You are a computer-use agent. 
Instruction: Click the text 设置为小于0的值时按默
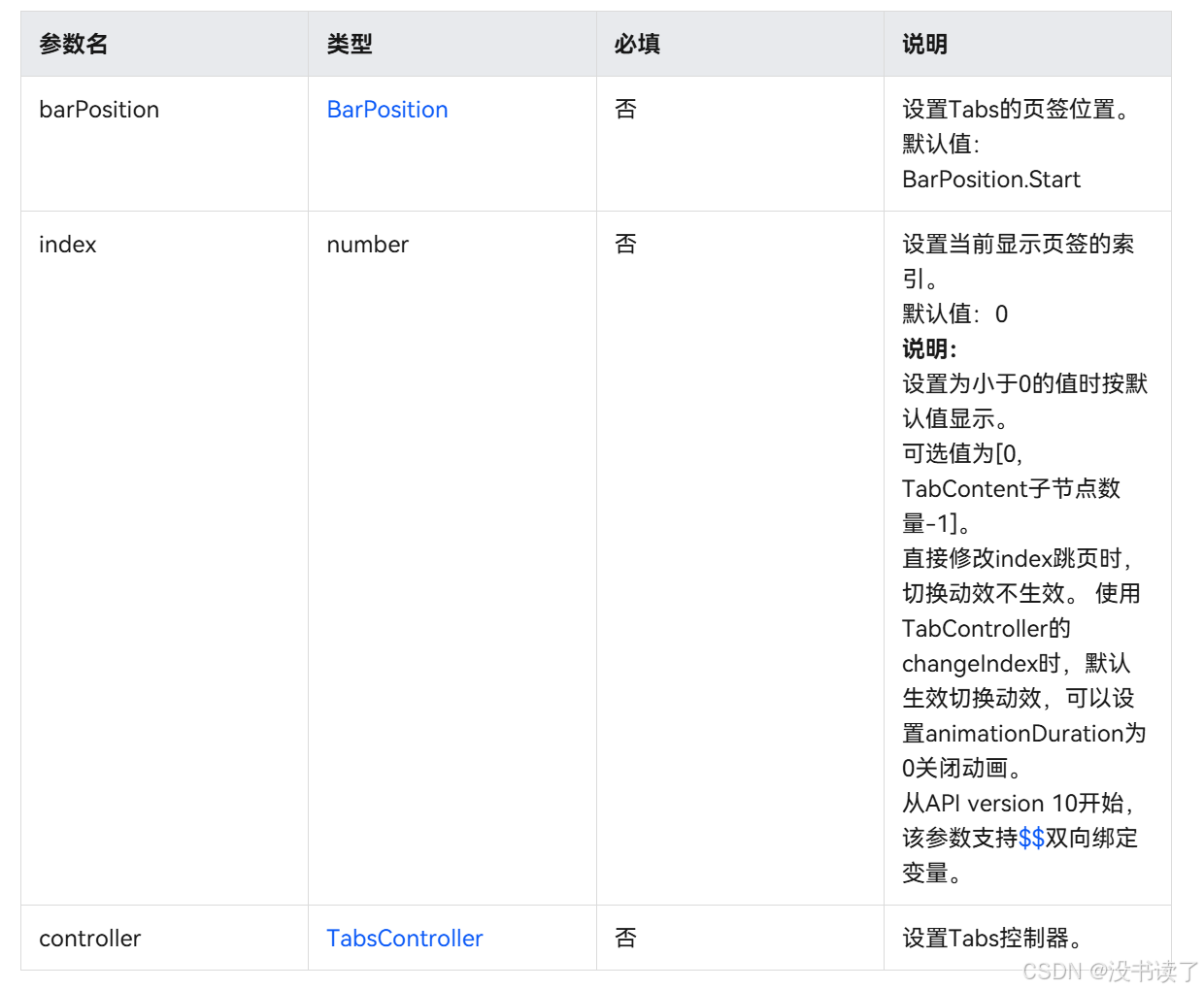[1025, 384]
